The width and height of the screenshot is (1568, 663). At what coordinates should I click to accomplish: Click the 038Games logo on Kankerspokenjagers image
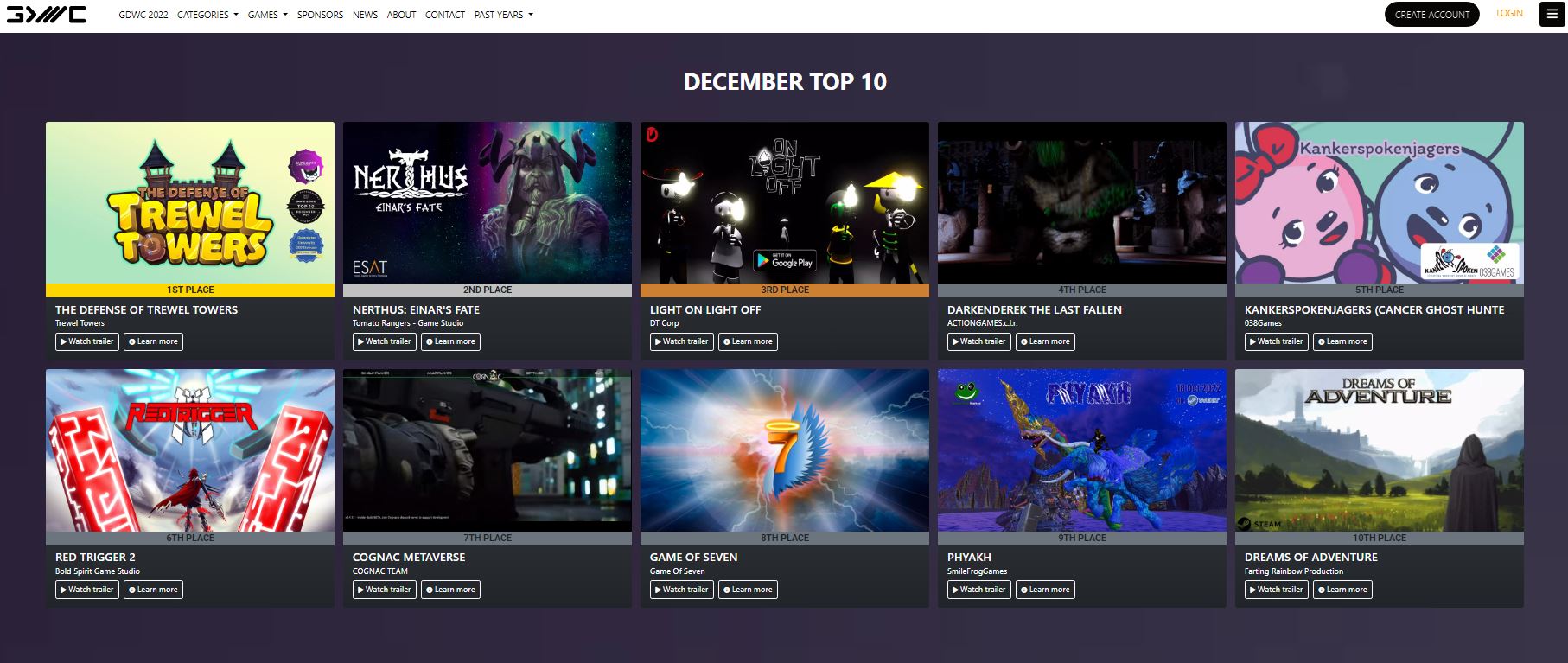[1496, 261]
